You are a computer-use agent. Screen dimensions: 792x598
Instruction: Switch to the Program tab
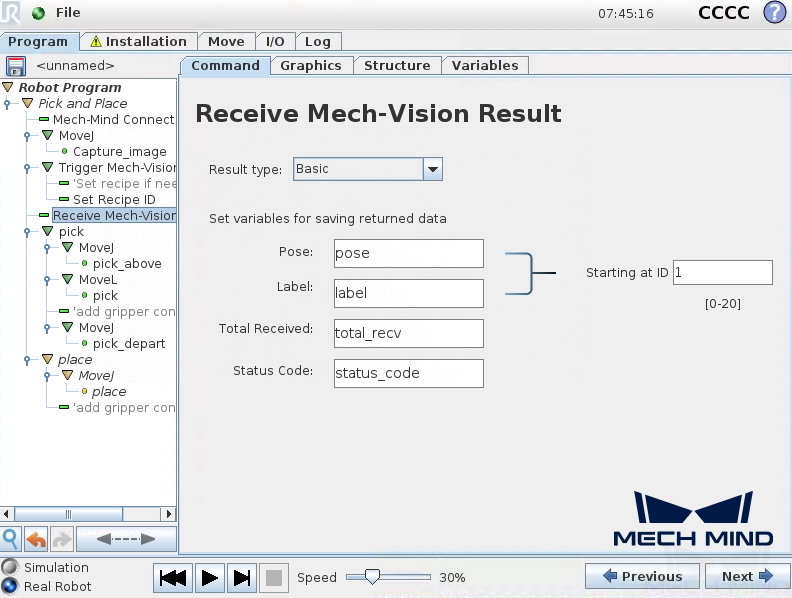38,41
